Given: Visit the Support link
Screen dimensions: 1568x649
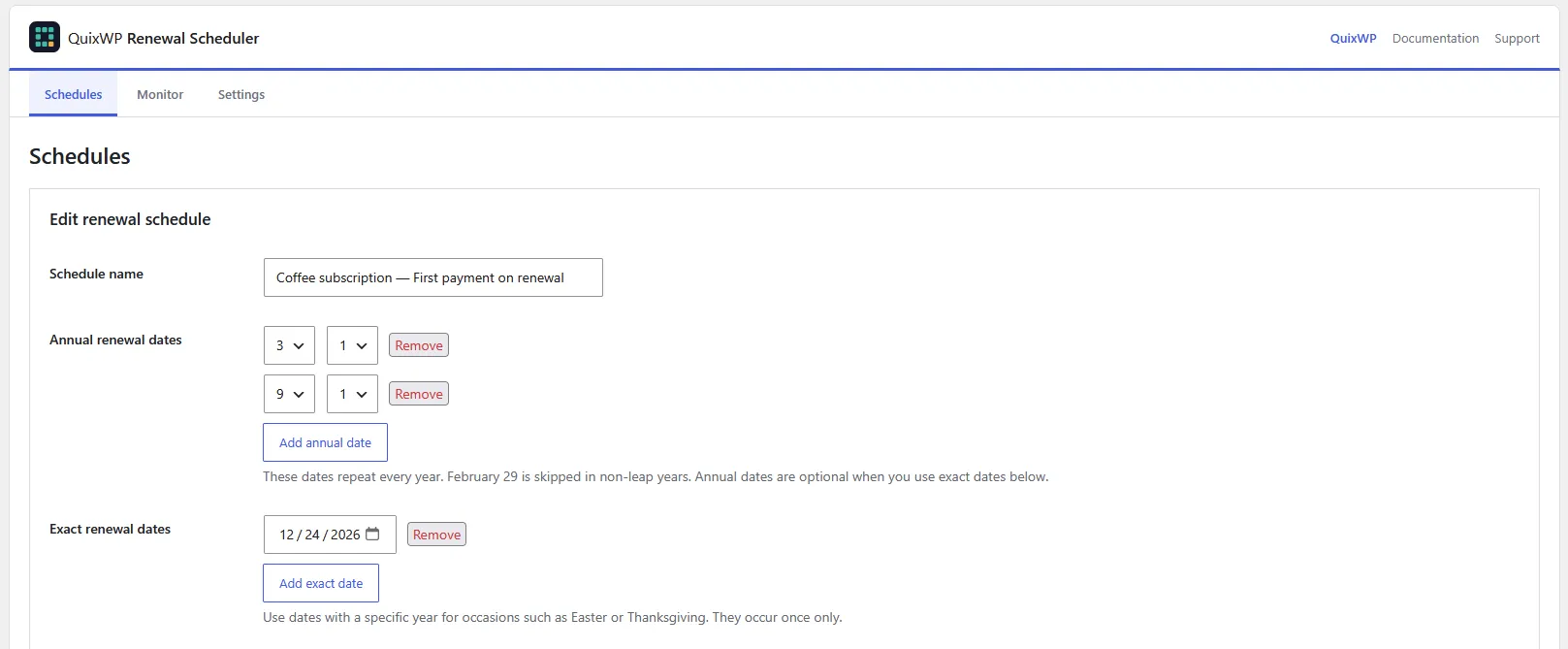Looking at the screenshot, I should [1517, 39].
